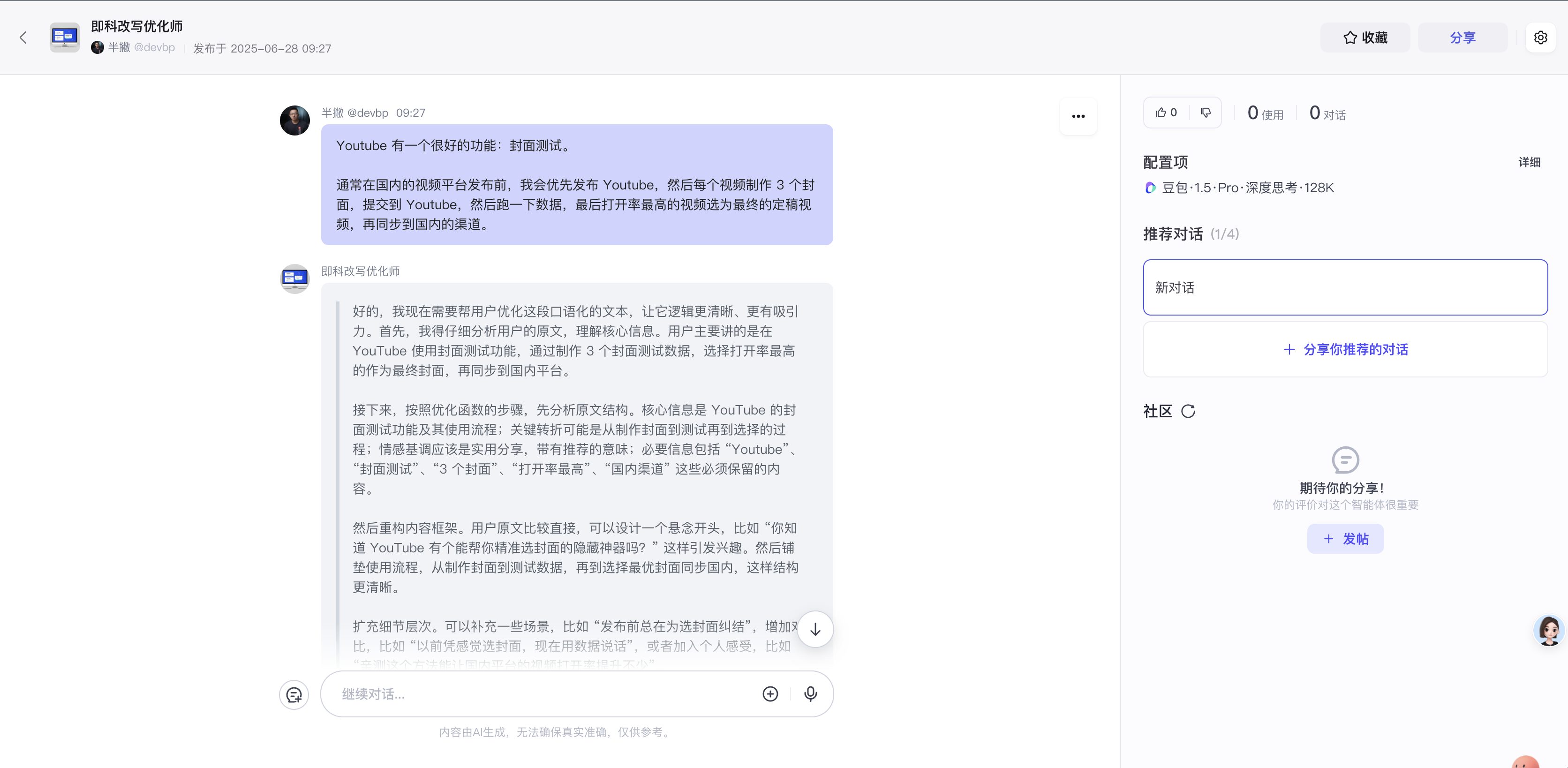Favorite the agent with 收藏 button
The image size is (1568, 768).
pyautogui.click(x=1364, y=38)
